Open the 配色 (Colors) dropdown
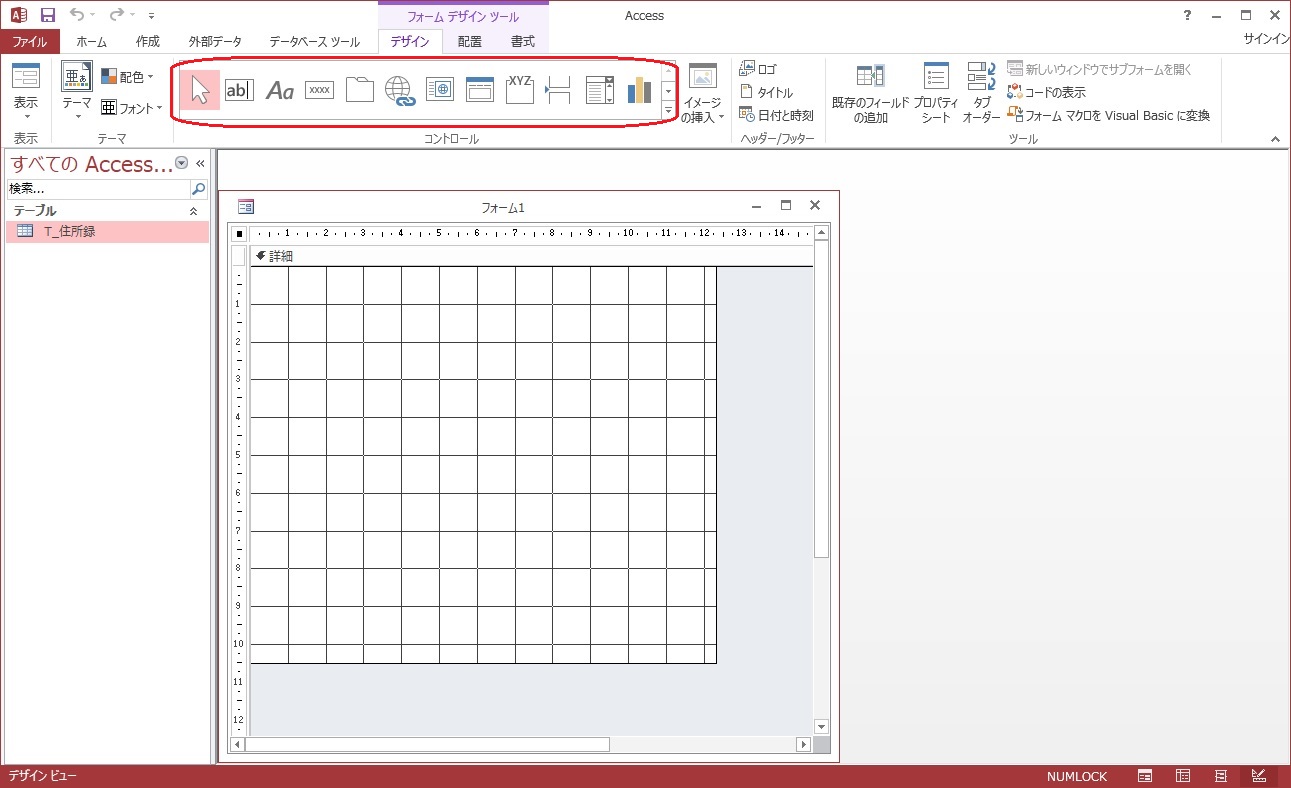1291x788 pixels. (128, 77)
